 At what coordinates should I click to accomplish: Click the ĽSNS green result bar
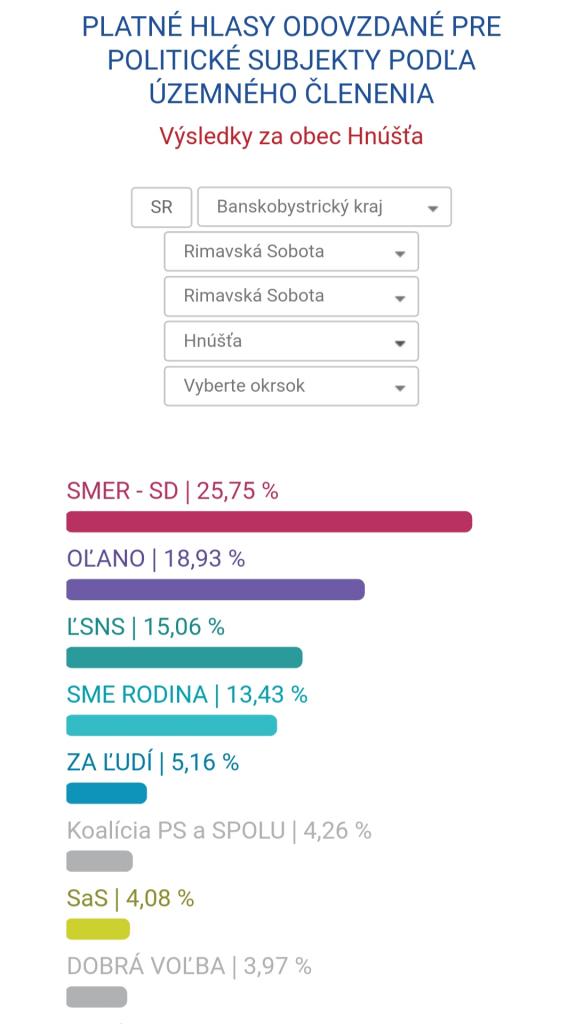[184, 658]
